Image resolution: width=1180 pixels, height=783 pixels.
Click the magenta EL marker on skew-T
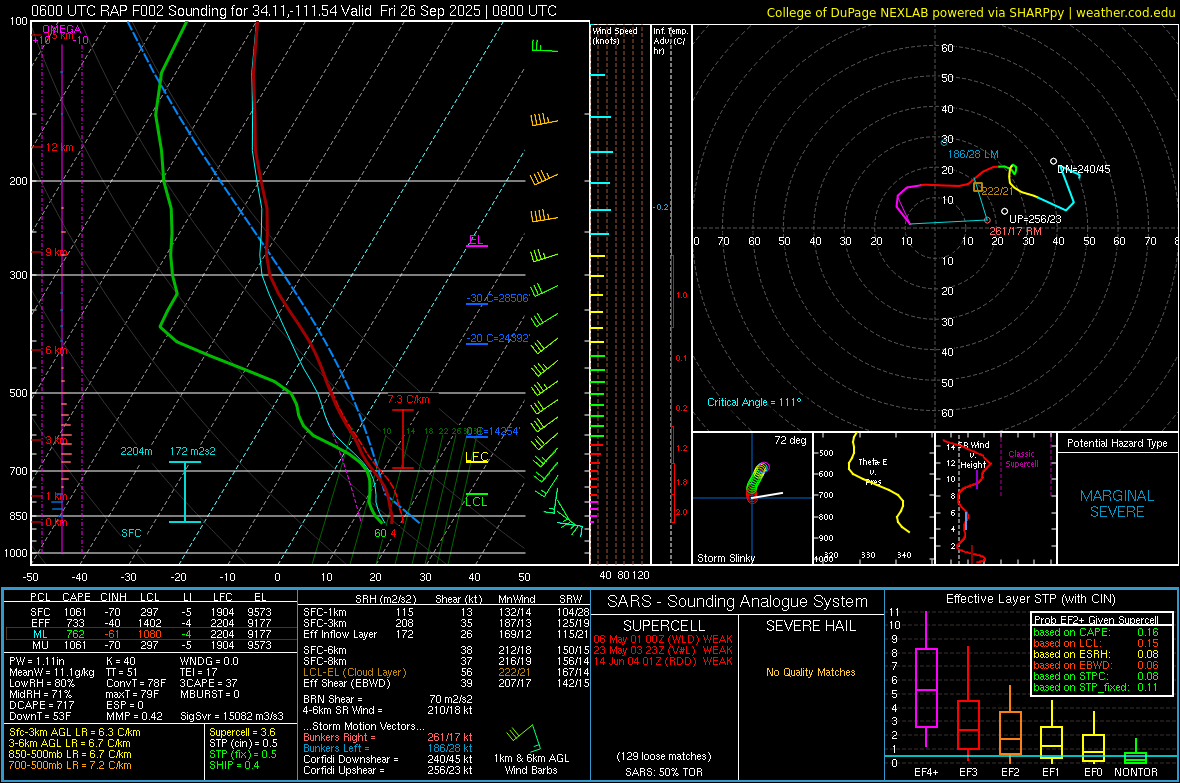click(x=476, y=241)
